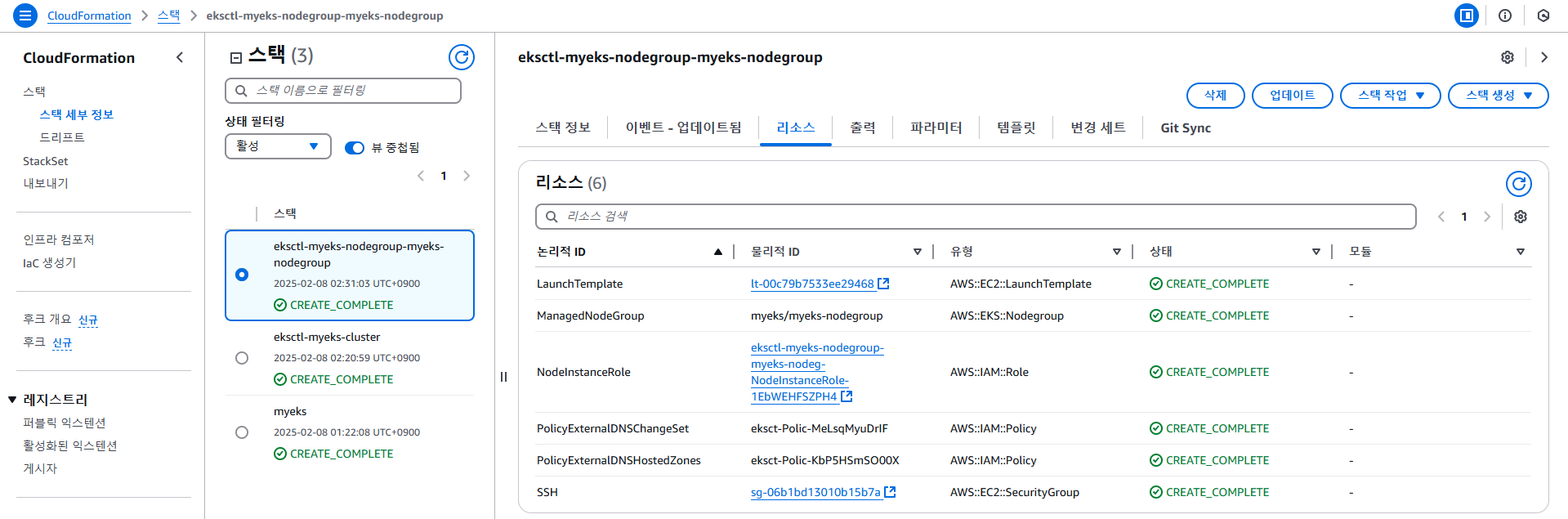Open the parameters tab
The height and width of the screenshot is (519, 1568).
[x=936, y=128]
